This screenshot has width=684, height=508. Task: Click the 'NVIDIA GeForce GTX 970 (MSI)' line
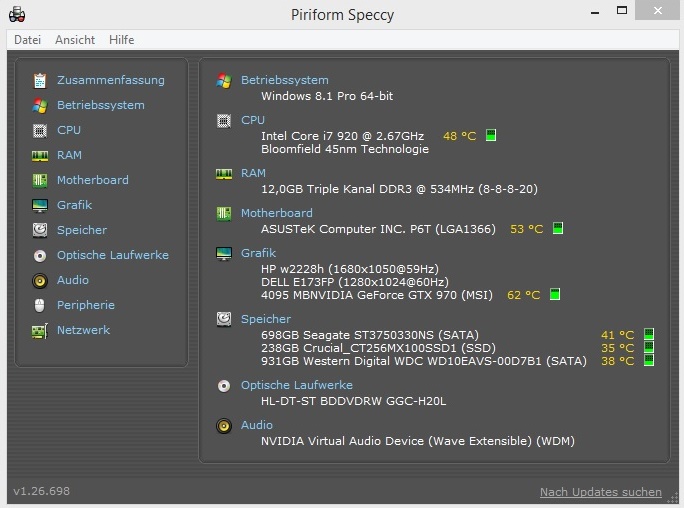click(x=377, y=295)
